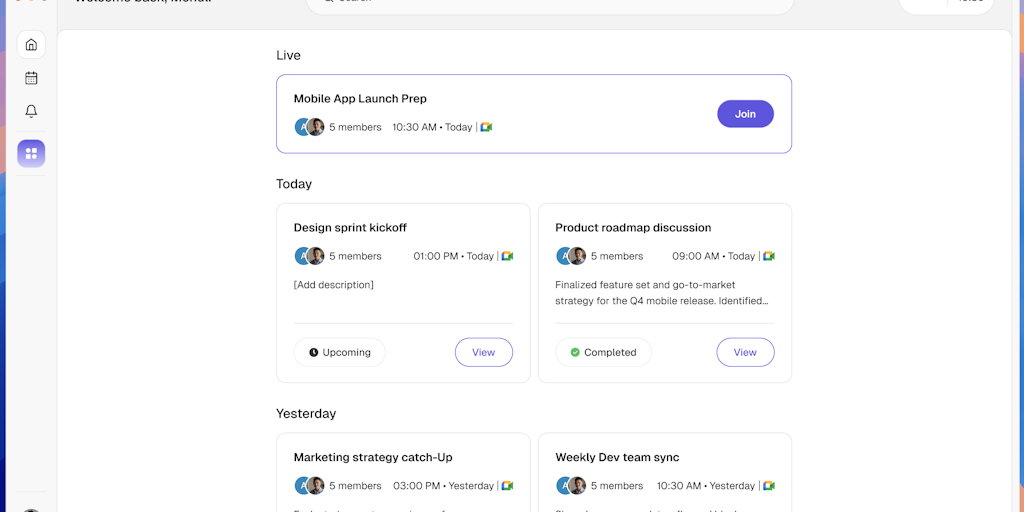Screen dimensions: 1024x512
Task: Open the Design sprint kickoff title
Action: coord(350,228)
